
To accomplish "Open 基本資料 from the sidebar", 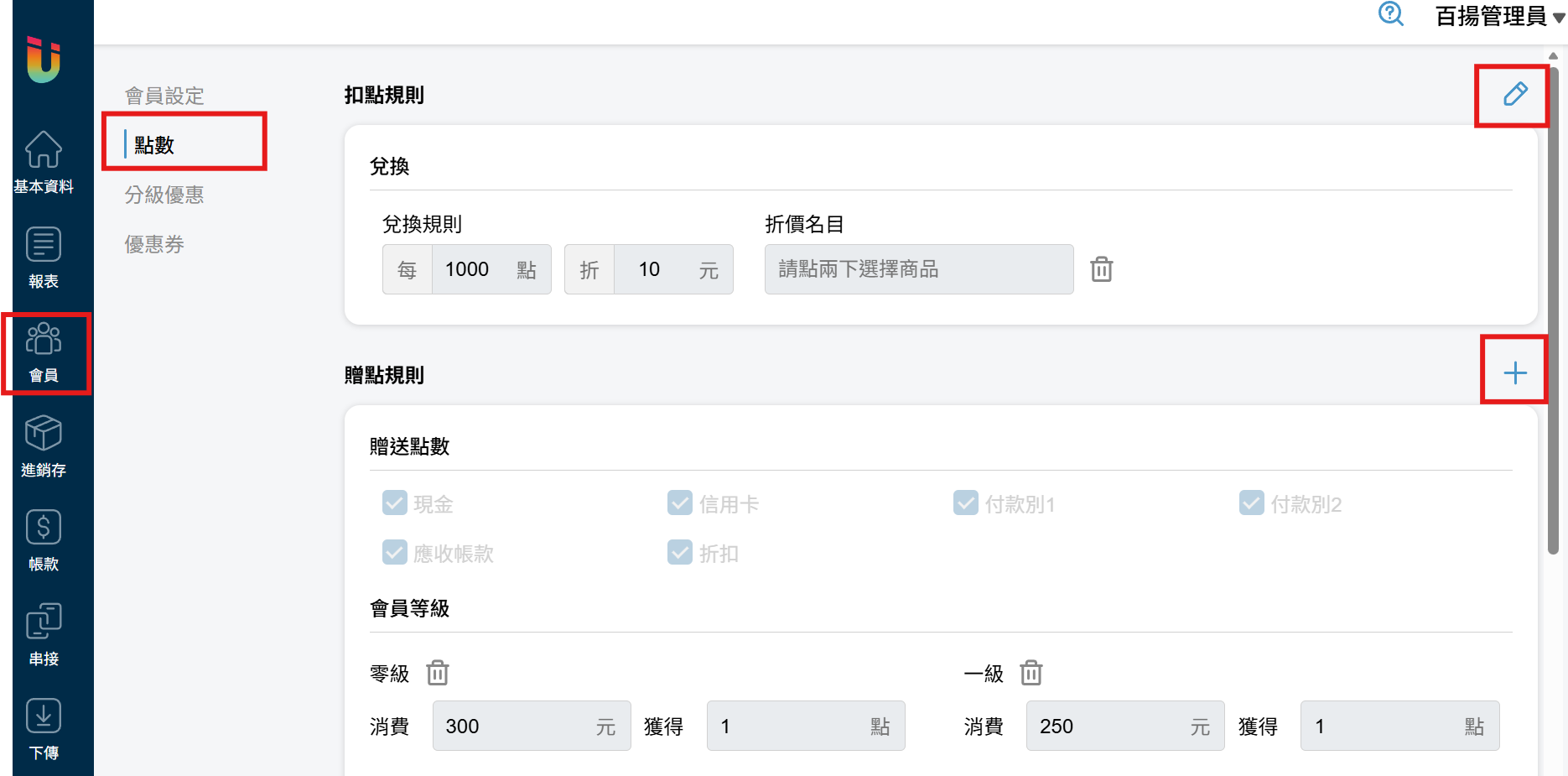I will point(44,163).
